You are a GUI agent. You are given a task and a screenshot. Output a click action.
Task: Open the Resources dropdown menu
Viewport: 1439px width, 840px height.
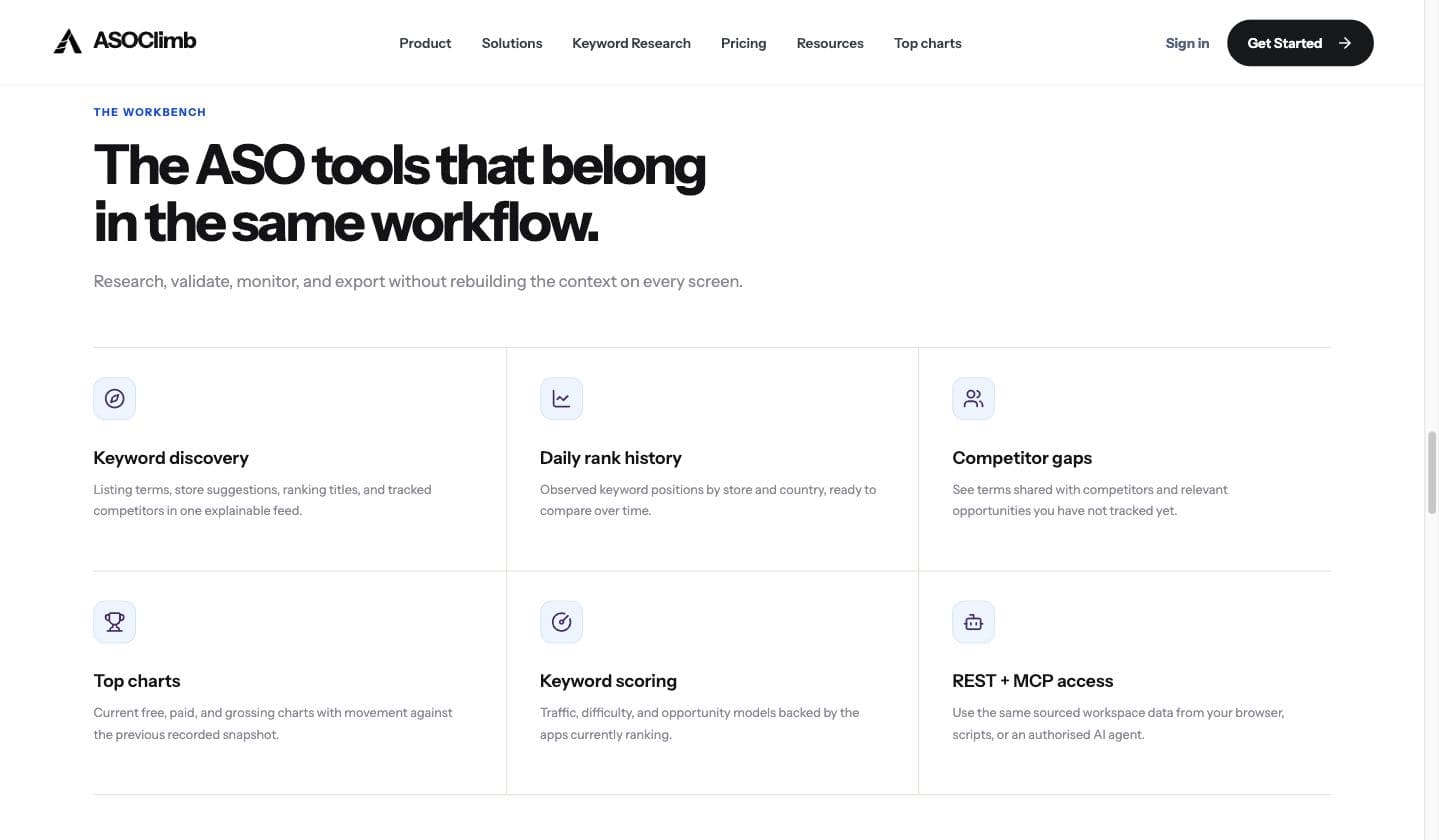pyautogui.click(x=830, y=43)
